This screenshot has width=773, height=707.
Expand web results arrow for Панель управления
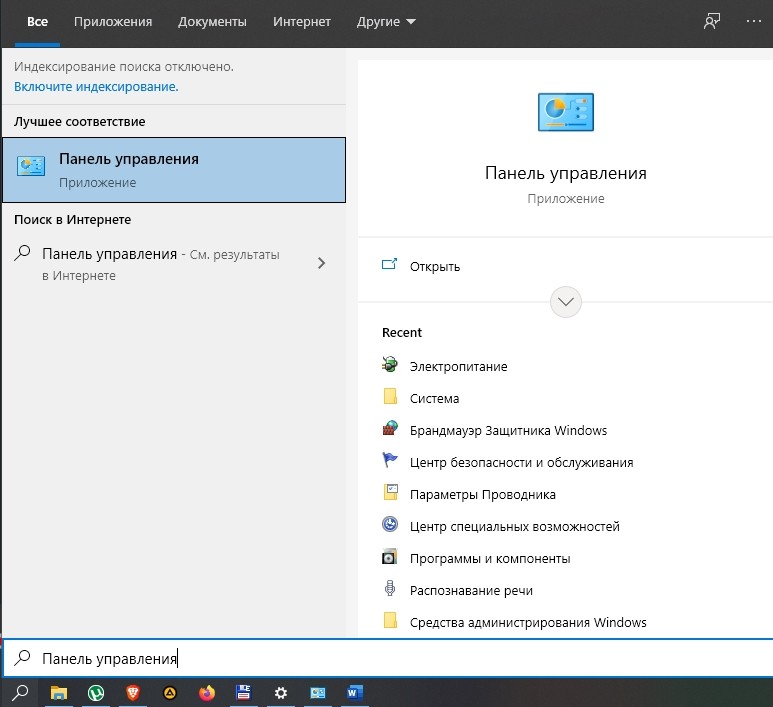[321, 263]
